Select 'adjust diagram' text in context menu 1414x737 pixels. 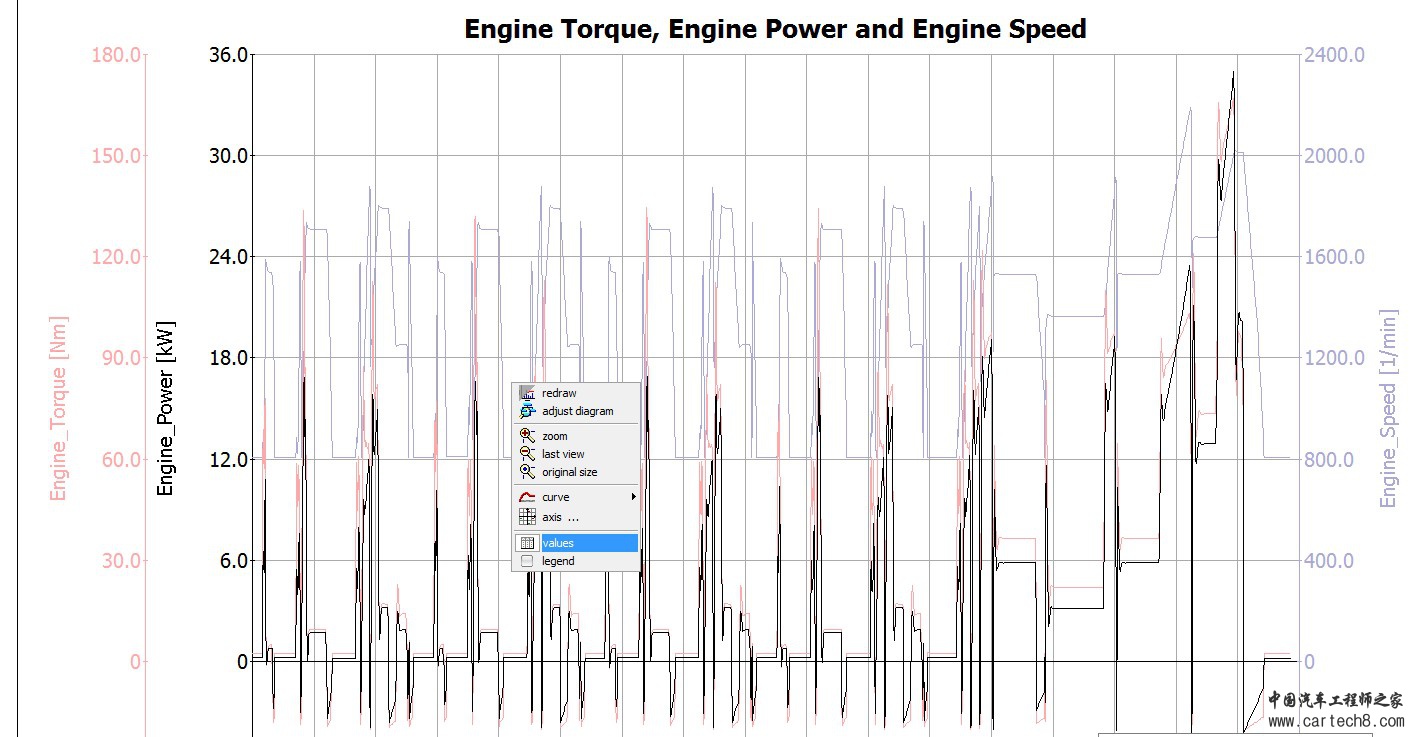tap(577, 411)
